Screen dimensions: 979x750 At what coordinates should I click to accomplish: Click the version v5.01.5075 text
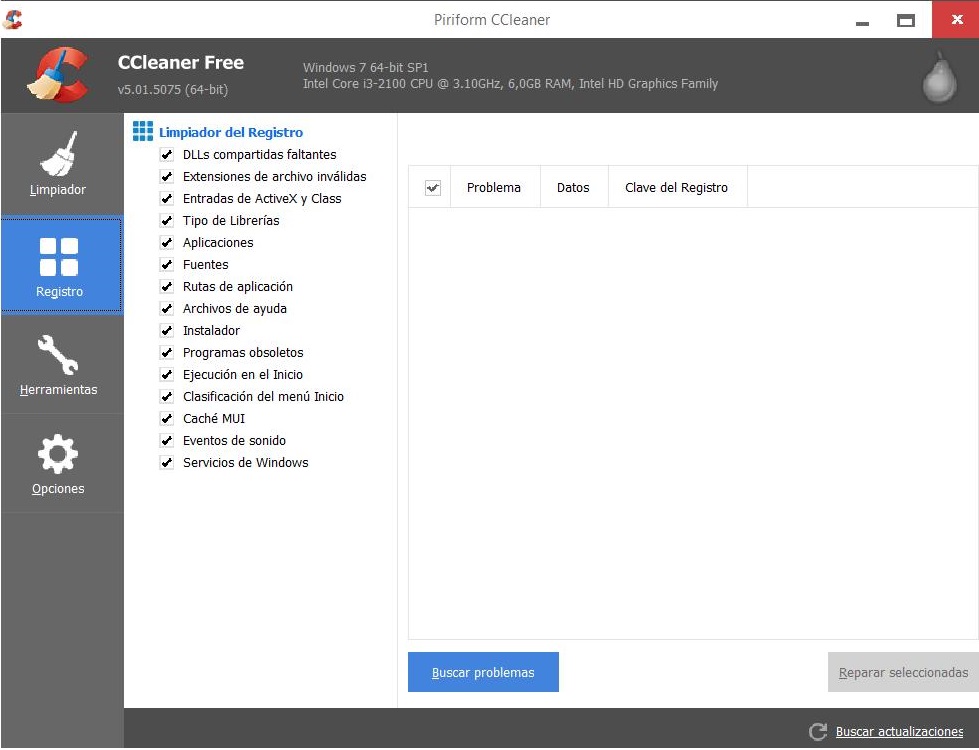coord(172,90)
